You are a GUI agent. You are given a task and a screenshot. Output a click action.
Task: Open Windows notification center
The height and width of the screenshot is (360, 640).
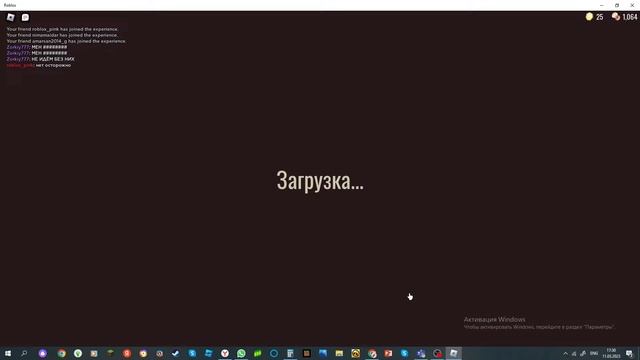pyautogui.click(x=629, y=353)
